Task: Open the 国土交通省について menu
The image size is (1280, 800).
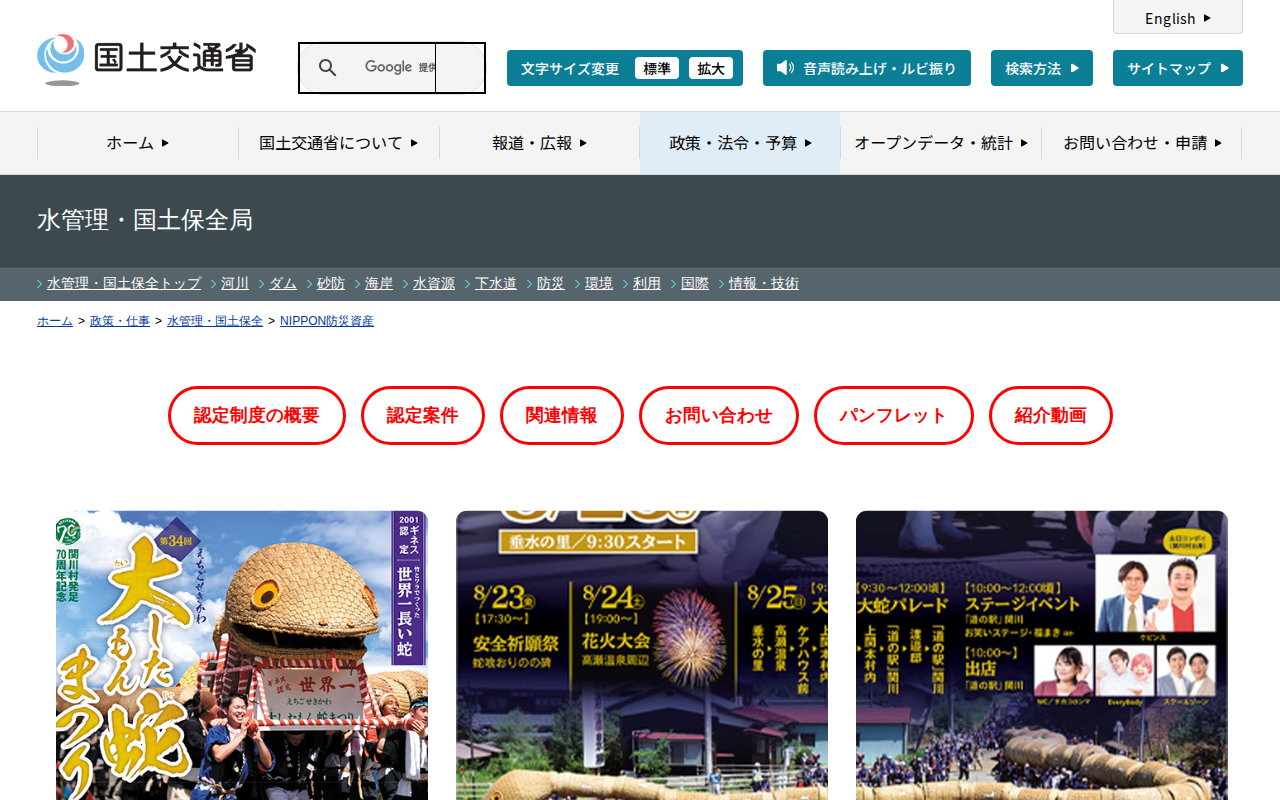Action: [x=339, y=143]
